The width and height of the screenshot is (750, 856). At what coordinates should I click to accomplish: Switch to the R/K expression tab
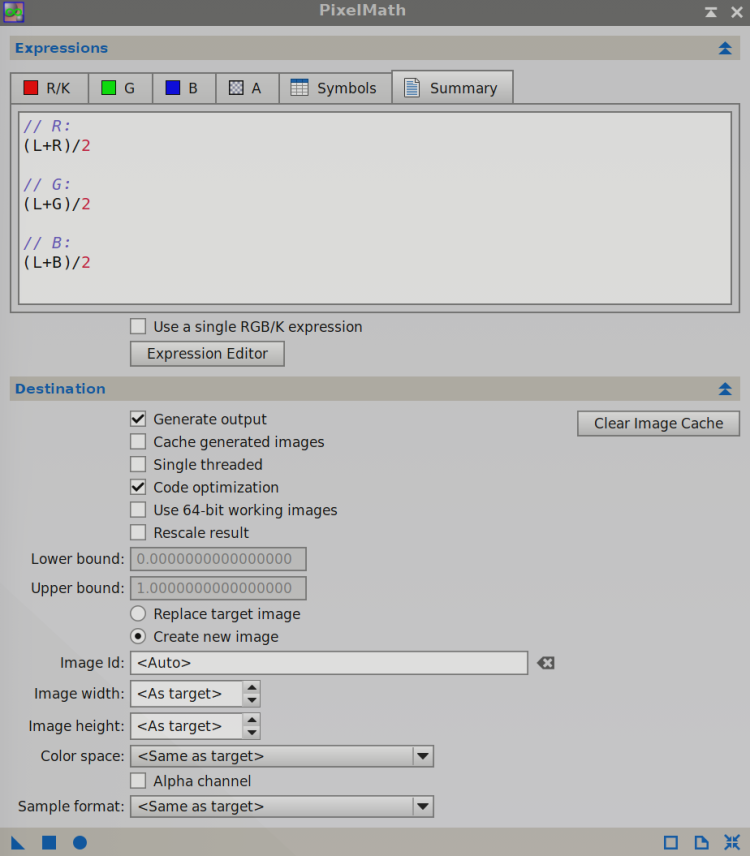point(49,88)
